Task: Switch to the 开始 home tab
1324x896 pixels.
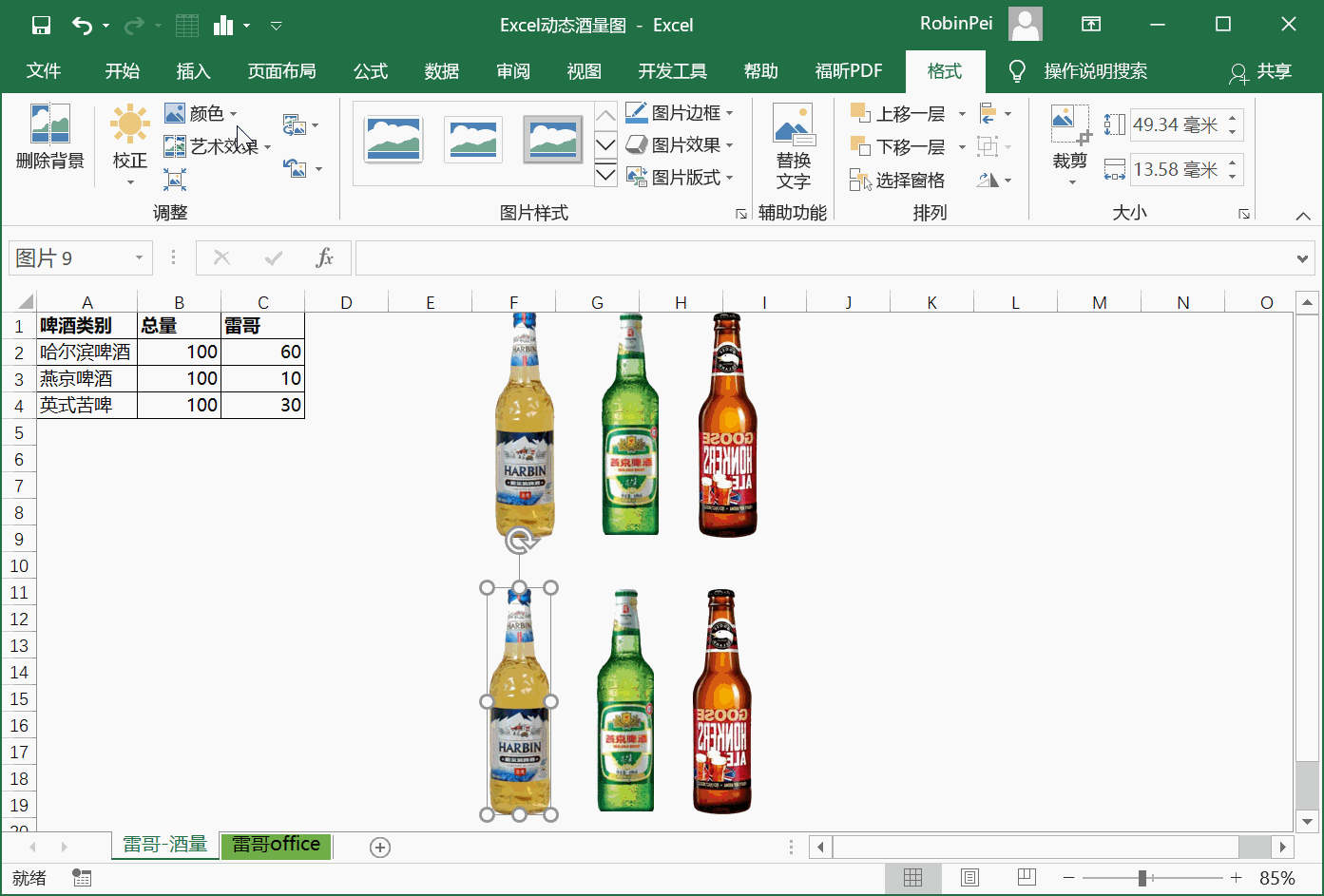Action: 123,71
